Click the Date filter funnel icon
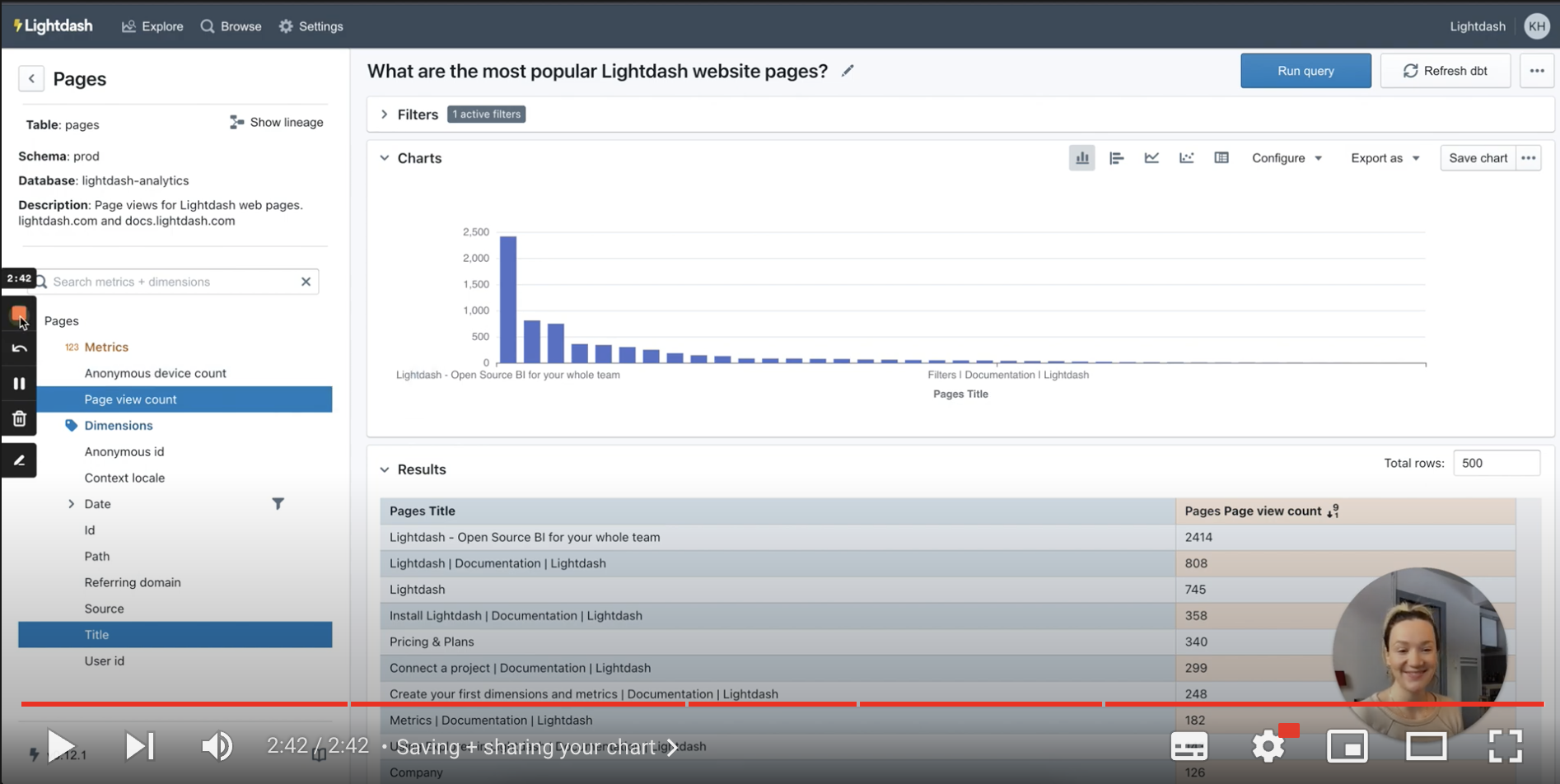1560x784 pixels. point(278,504)
